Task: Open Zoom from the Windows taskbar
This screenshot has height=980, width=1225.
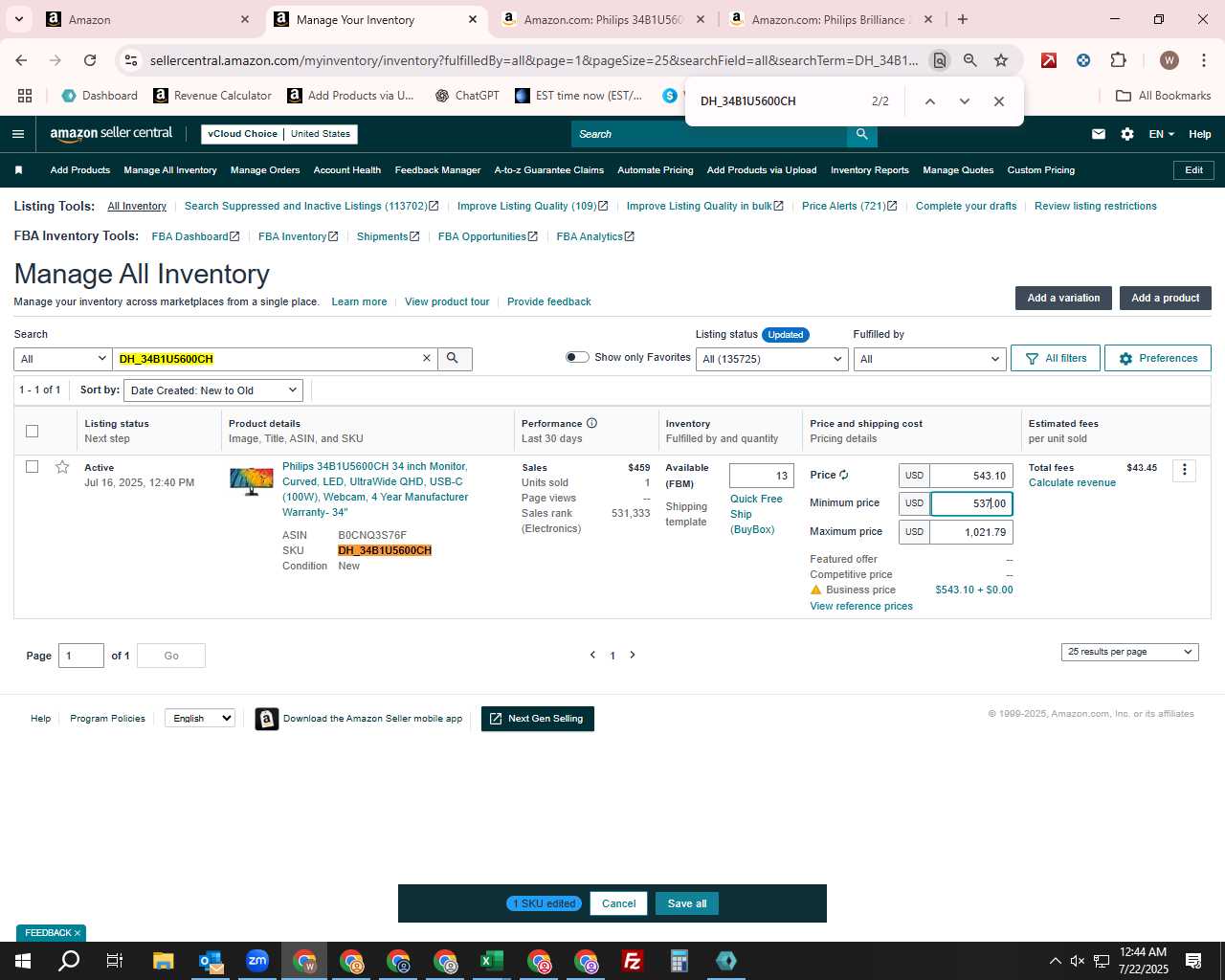Action: [257, 961]
